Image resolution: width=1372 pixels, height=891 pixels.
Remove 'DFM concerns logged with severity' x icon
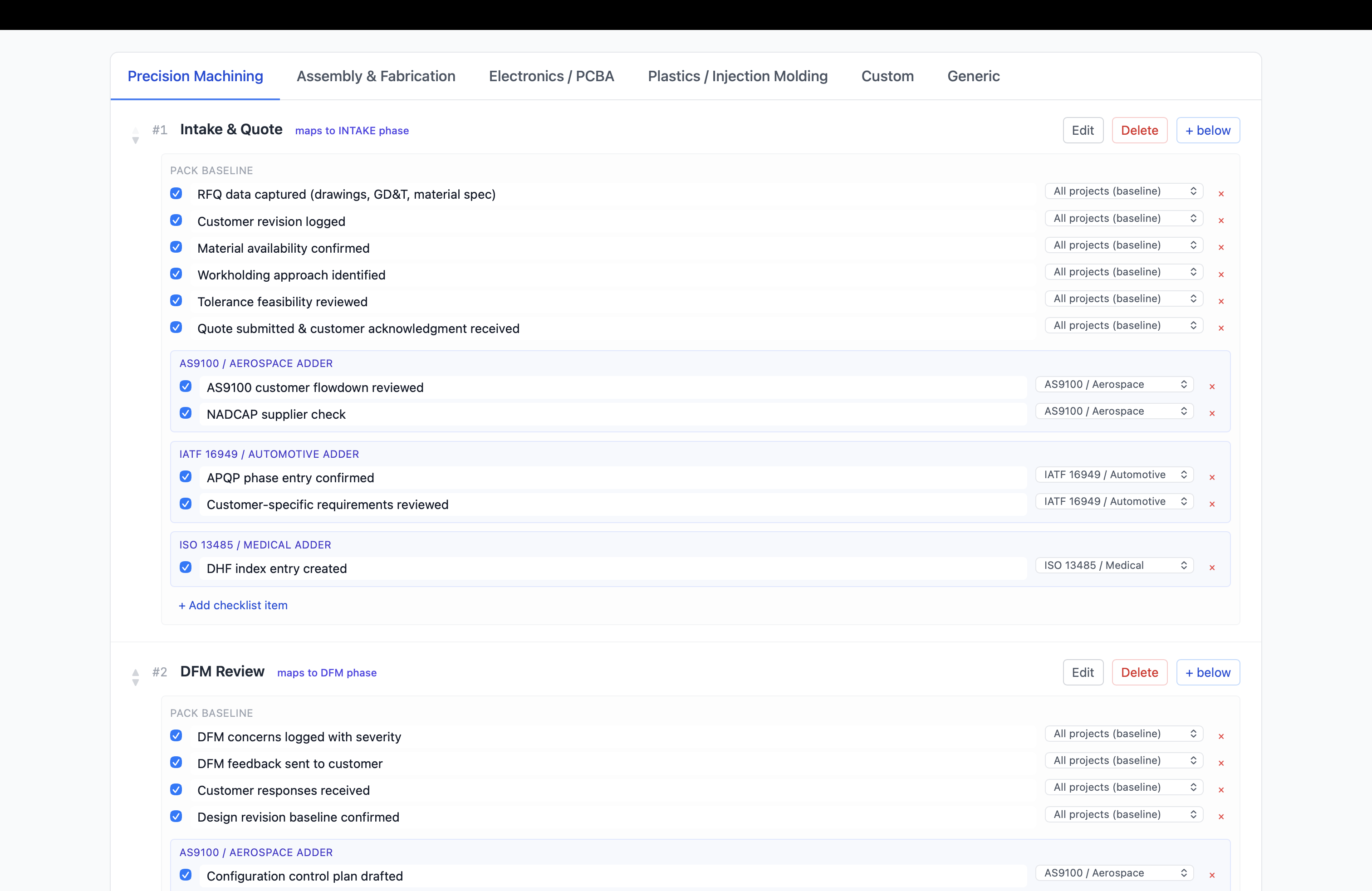[x=1221, y=736]
